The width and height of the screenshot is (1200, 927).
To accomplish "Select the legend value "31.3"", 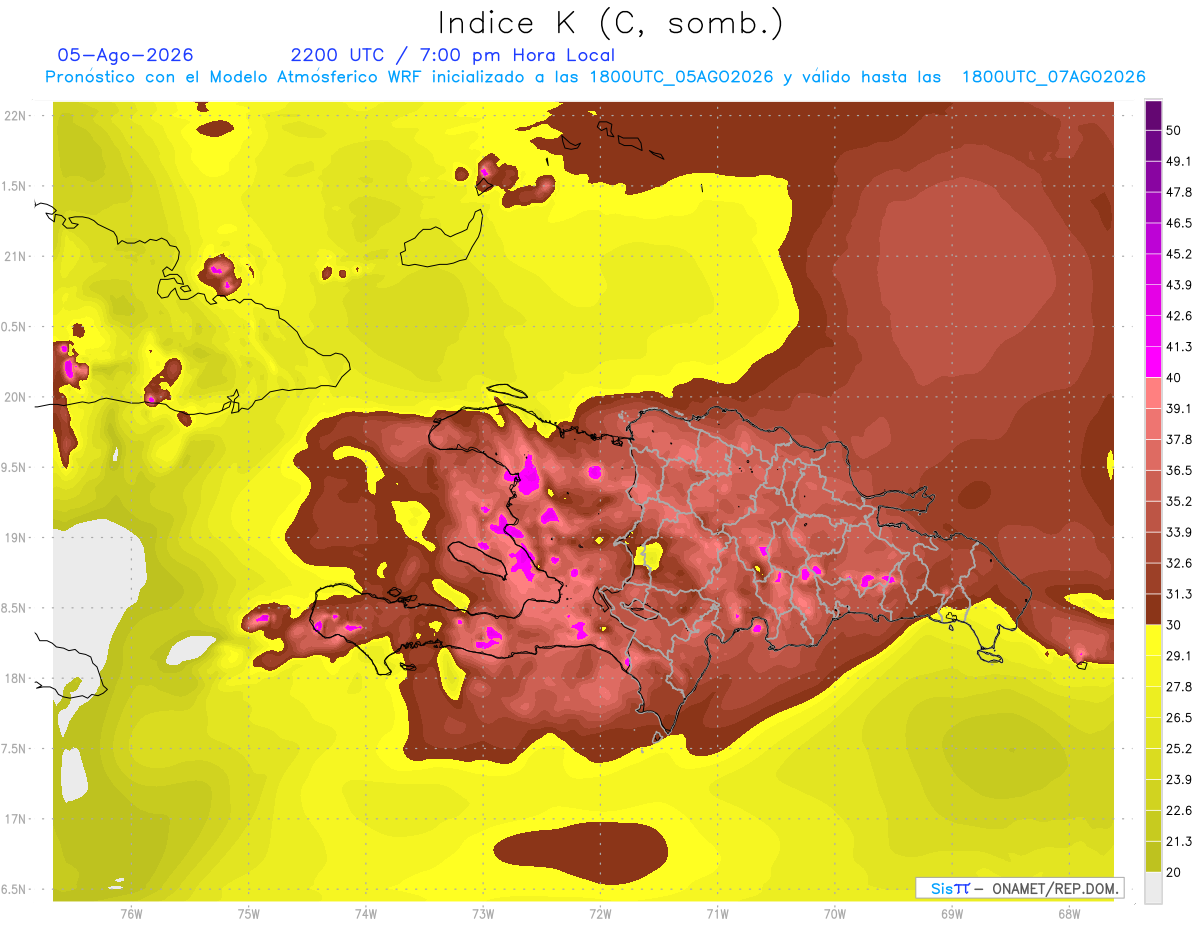I will 1179,594.
